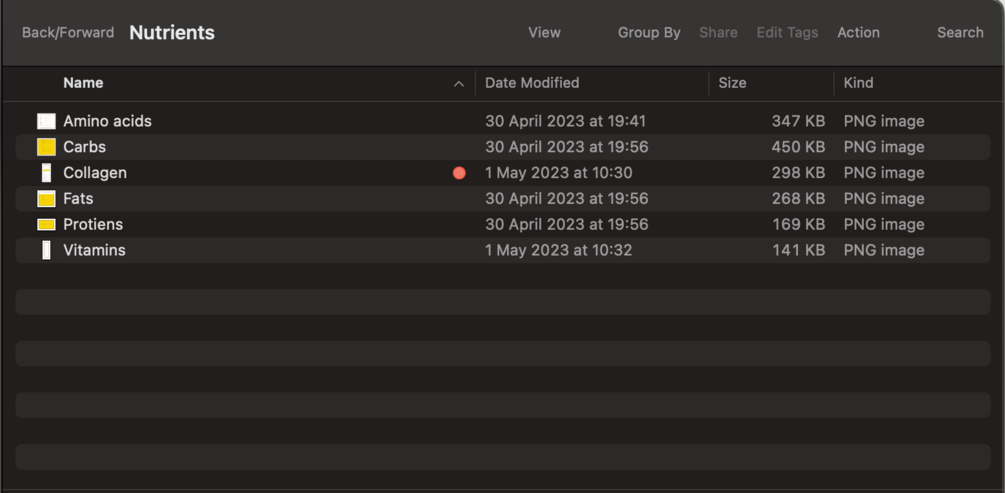Click the Collagen file thumbnail icon
The image size is (1005, 493).
click(46, 173)
